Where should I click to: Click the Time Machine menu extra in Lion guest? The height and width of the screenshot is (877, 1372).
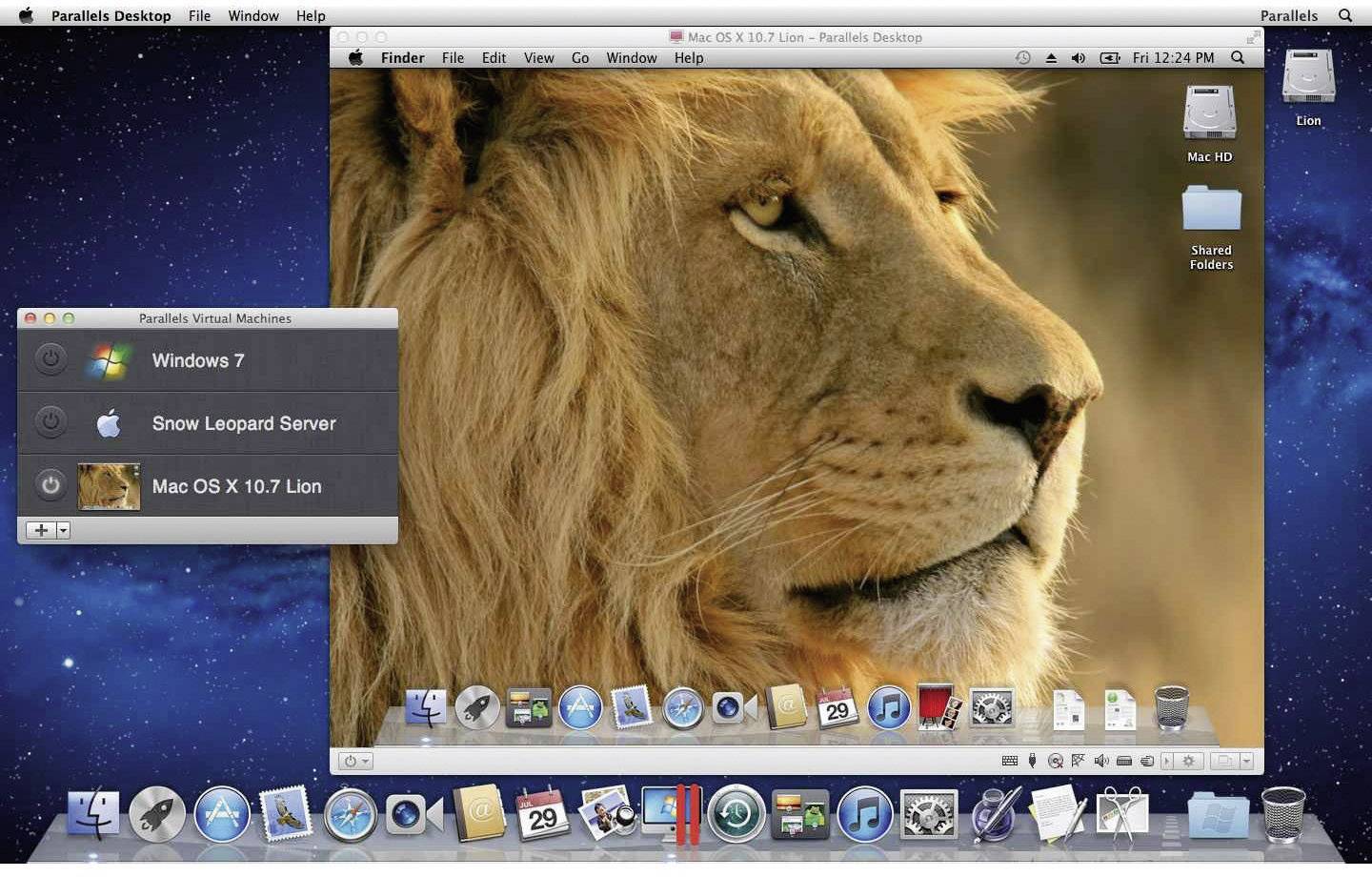pos(1022,57)
